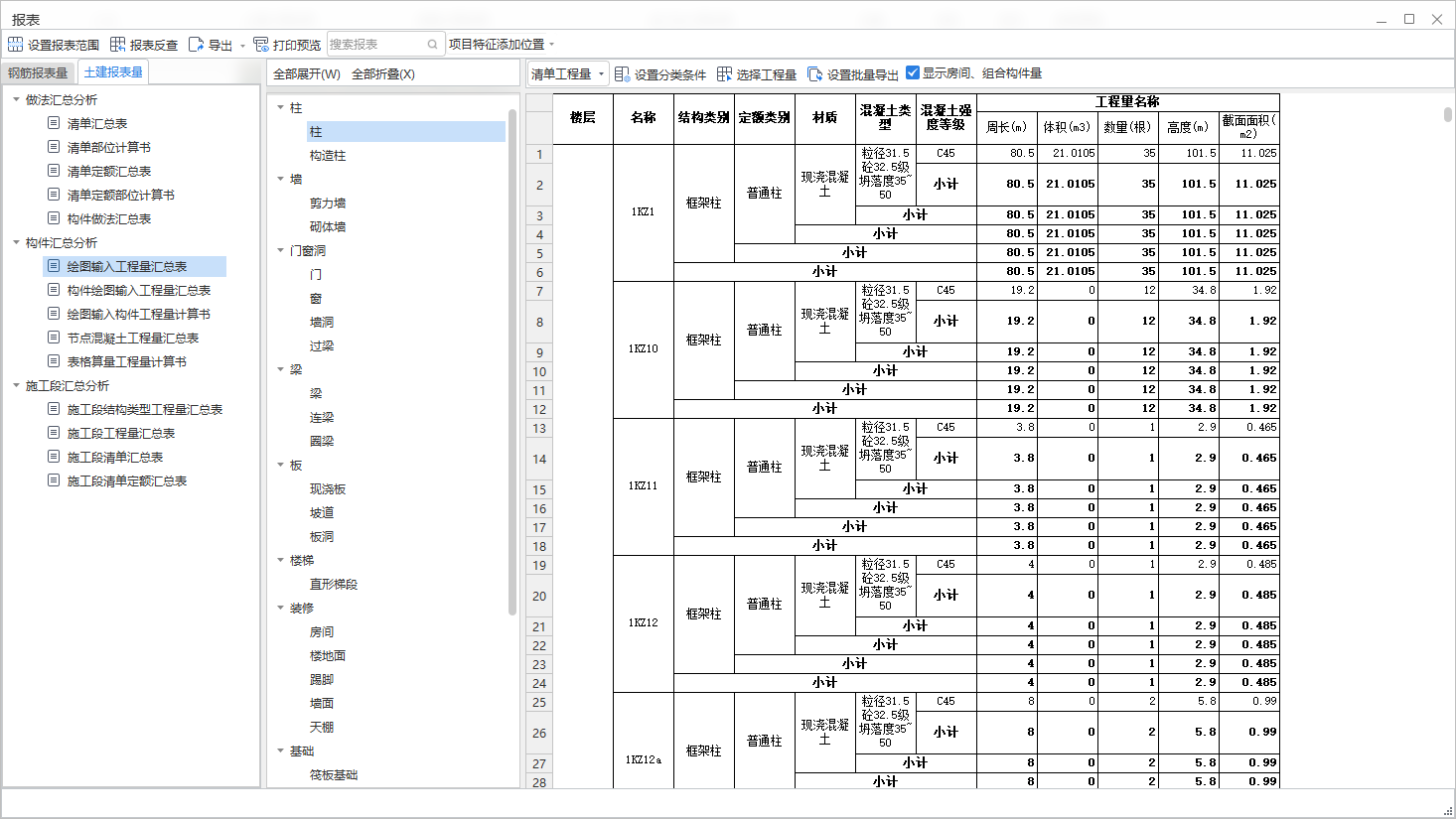Click the 清单定额汇总表 report icon
Screen dimensions: 1456x819
[x=54, y=171]
